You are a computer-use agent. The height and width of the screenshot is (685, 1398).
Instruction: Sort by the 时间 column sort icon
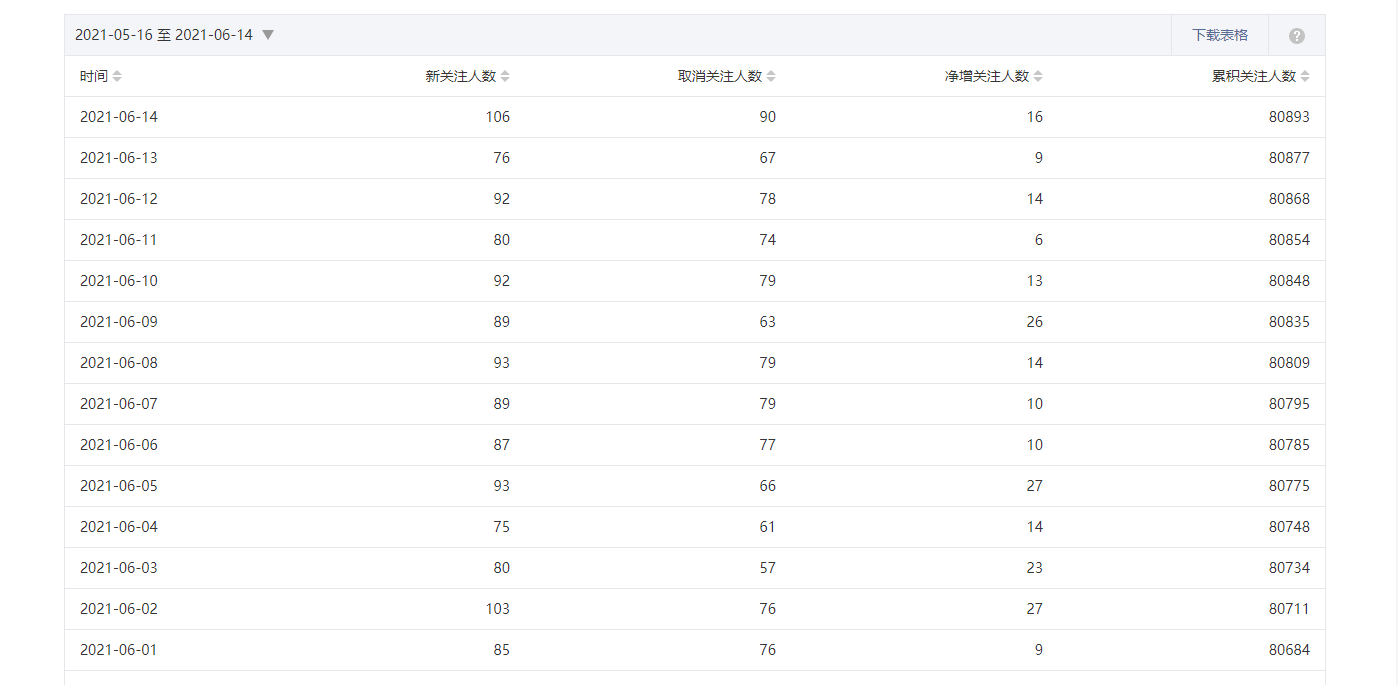(117, 77)
